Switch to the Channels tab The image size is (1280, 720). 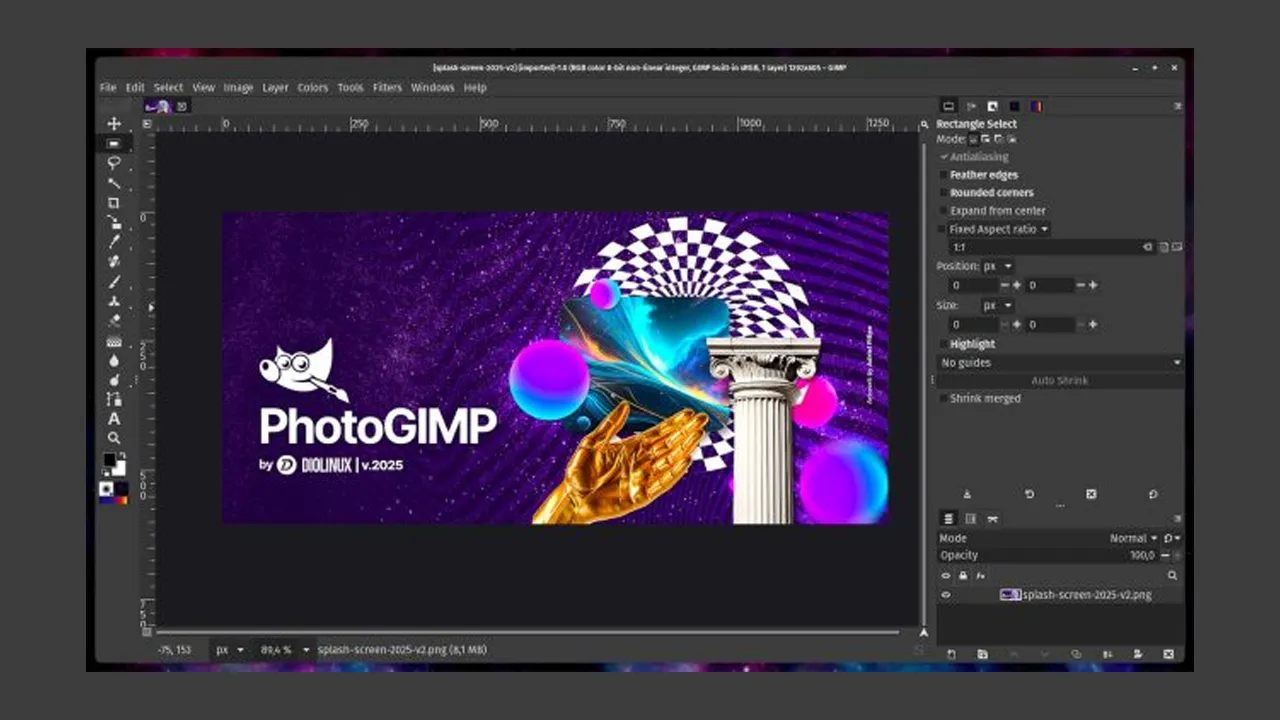pos(970,519)
